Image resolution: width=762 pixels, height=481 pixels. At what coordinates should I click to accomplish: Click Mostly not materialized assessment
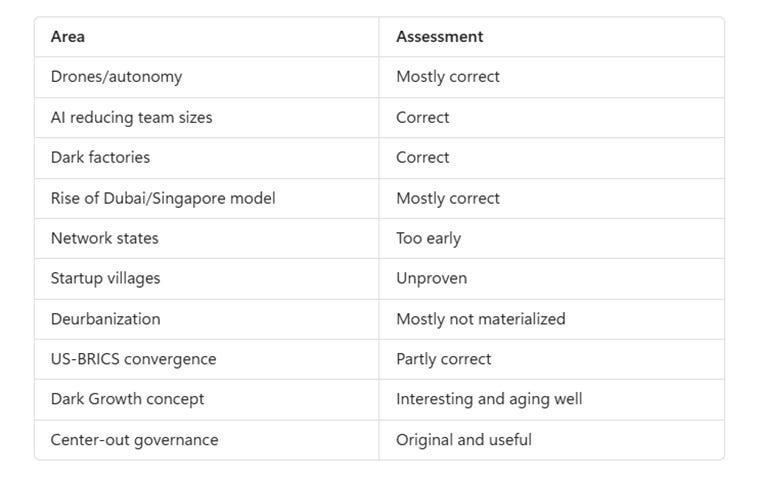tap(481, 319)
